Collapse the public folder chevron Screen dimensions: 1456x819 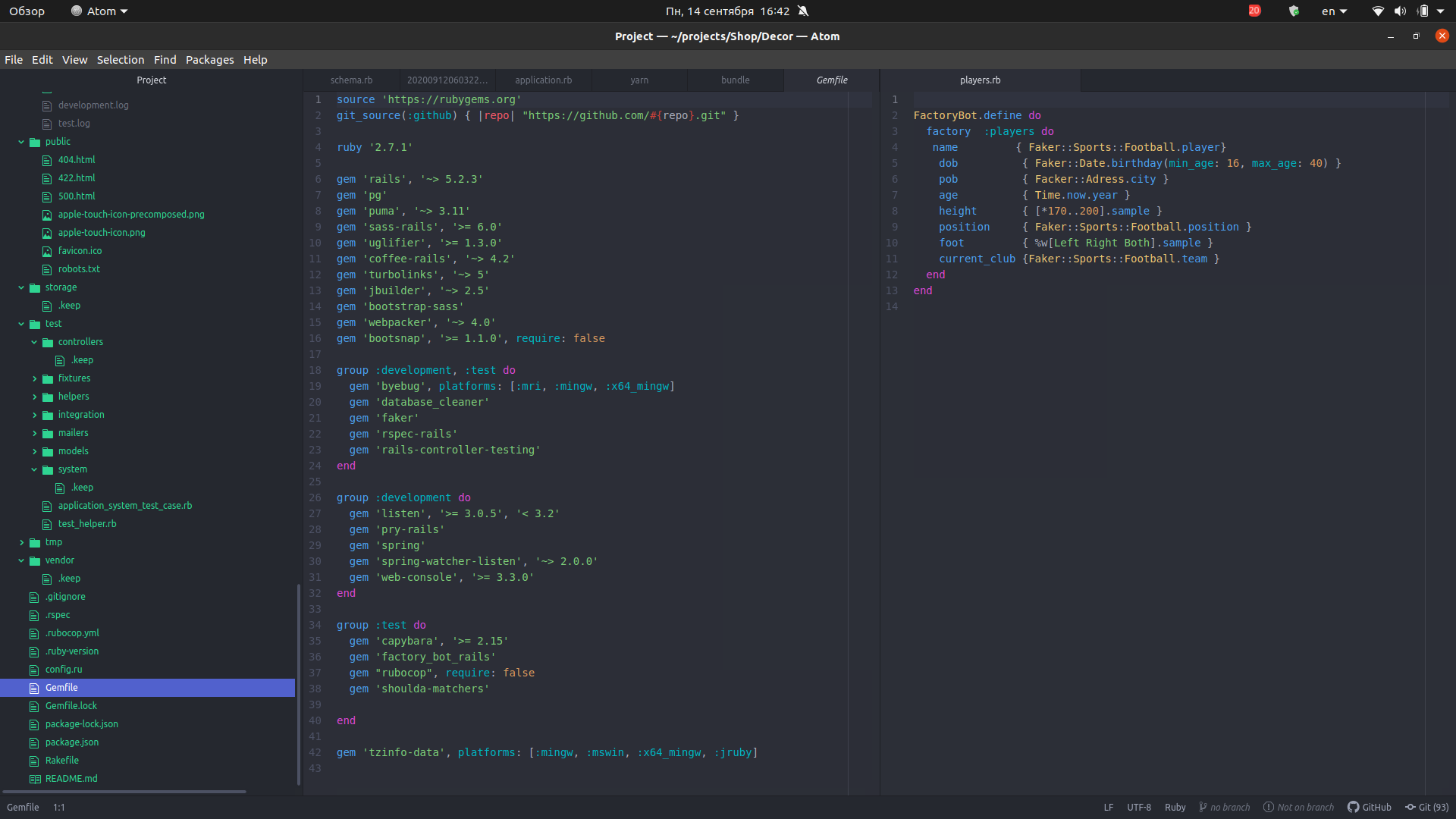click(21, 142)
